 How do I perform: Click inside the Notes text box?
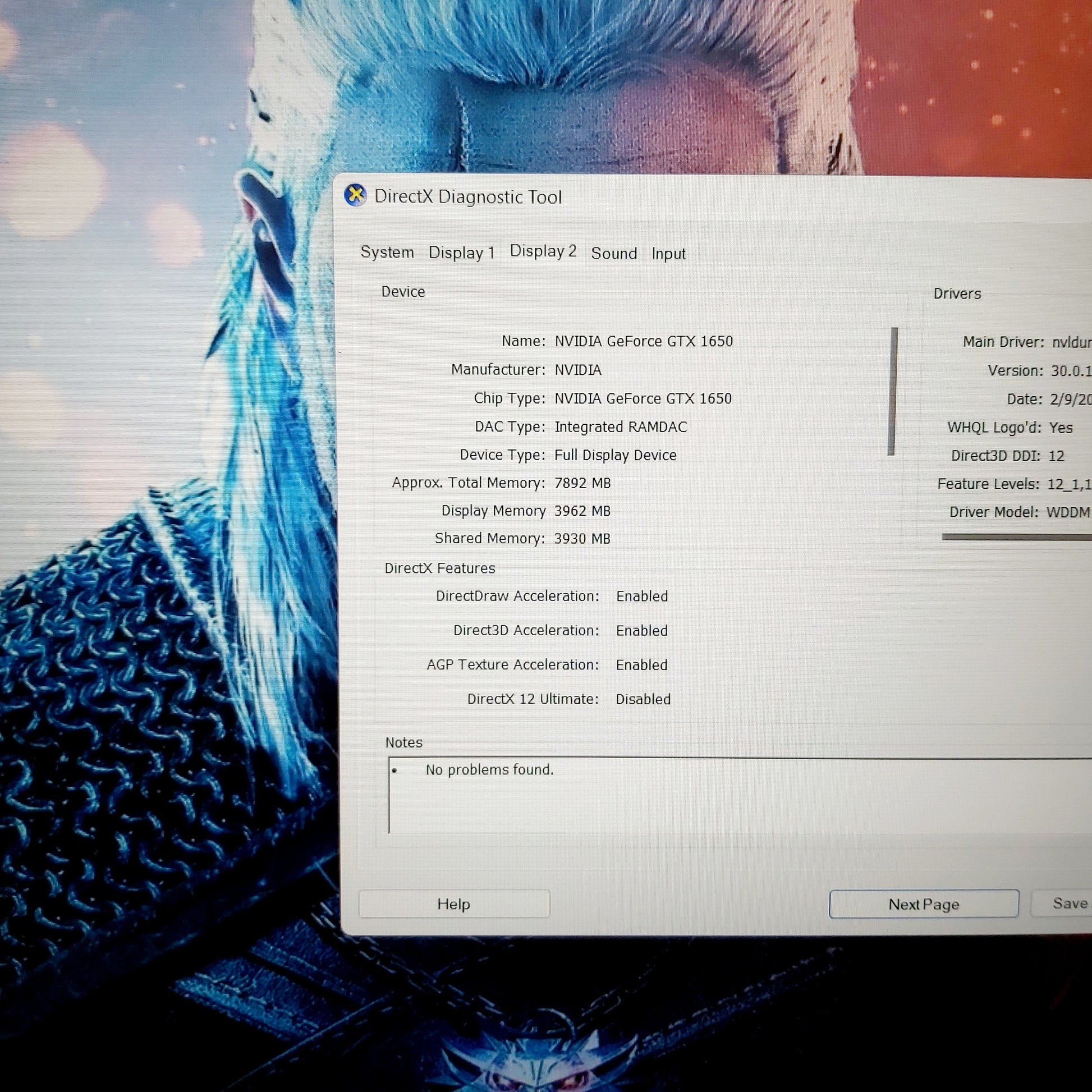point(735,802)
